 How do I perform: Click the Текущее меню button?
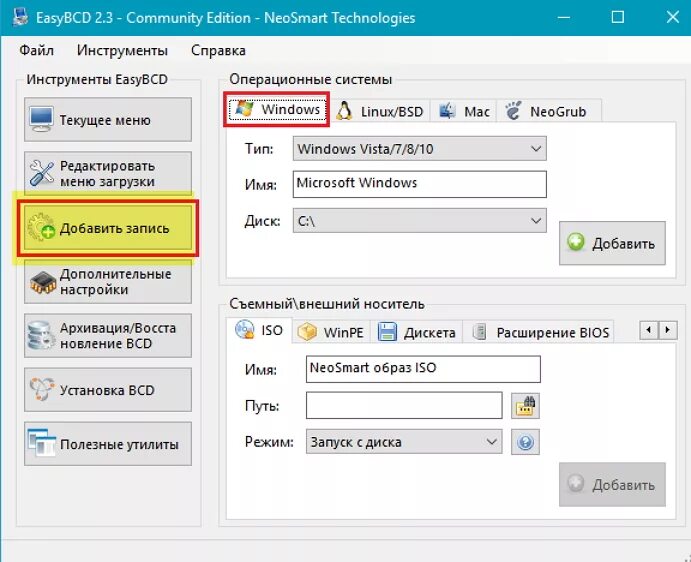coord(108,119)
